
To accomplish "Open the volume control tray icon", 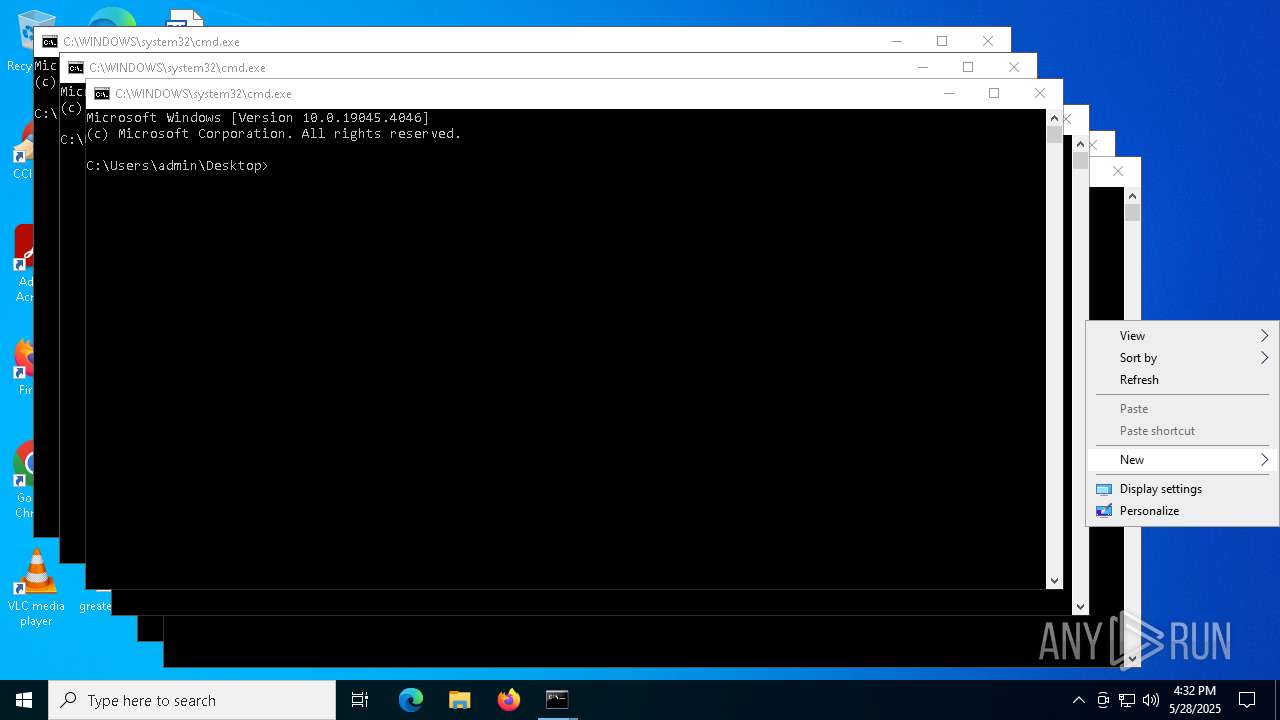I will pos(1151,700).
